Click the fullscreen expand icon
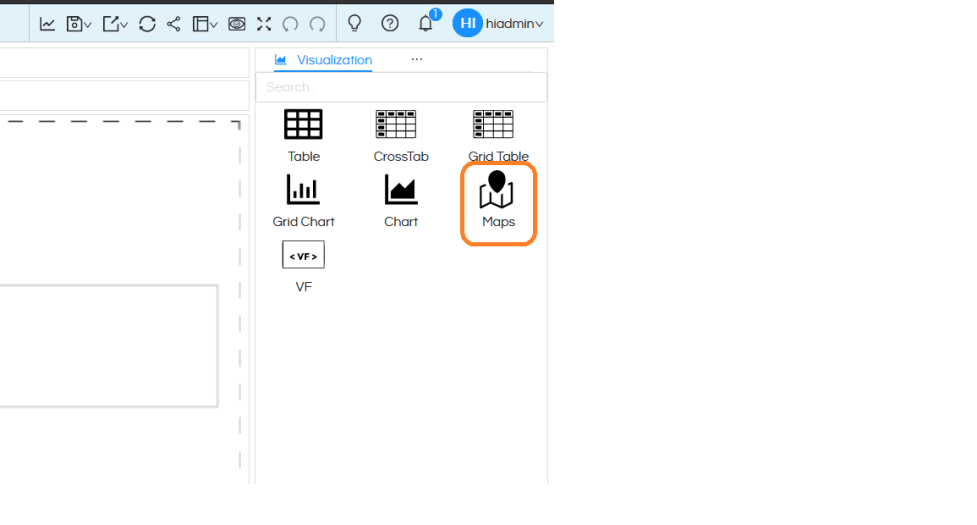This screenshot has width=977, height=525. [264, 24]
